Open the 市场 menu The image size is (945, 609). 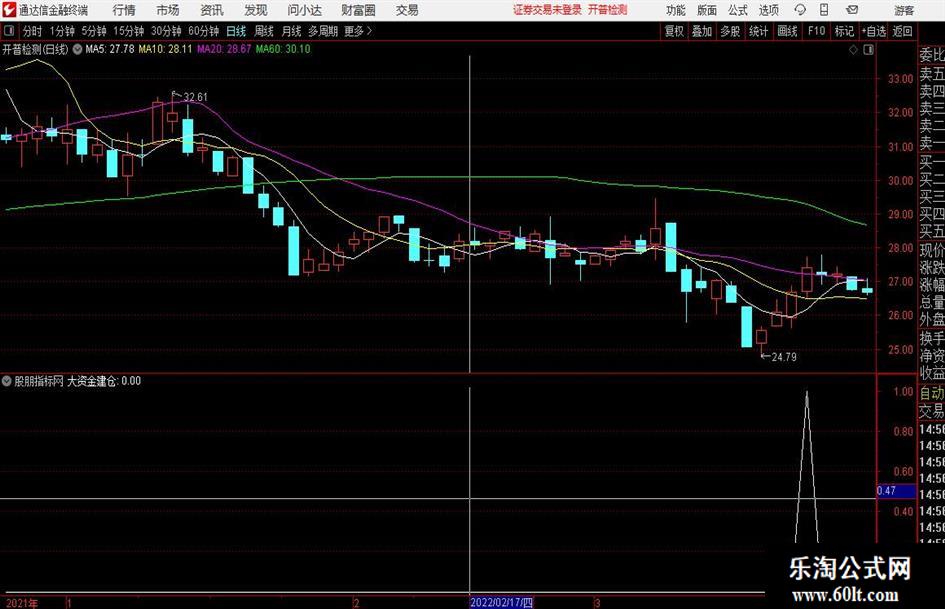(x=168, y=10)
